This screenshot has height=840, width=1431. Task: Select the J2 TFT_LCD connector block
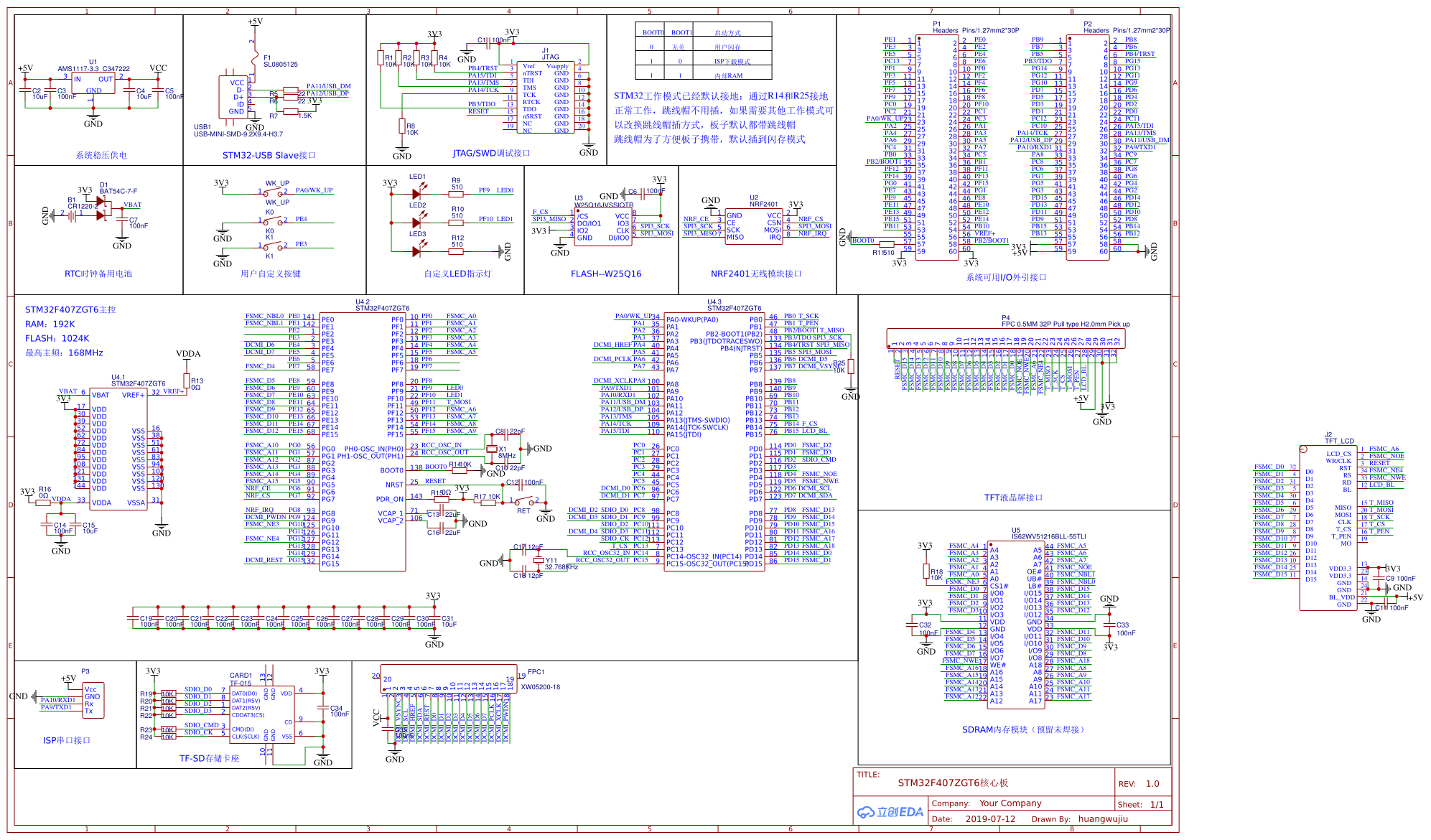[x=1328, y=528]
